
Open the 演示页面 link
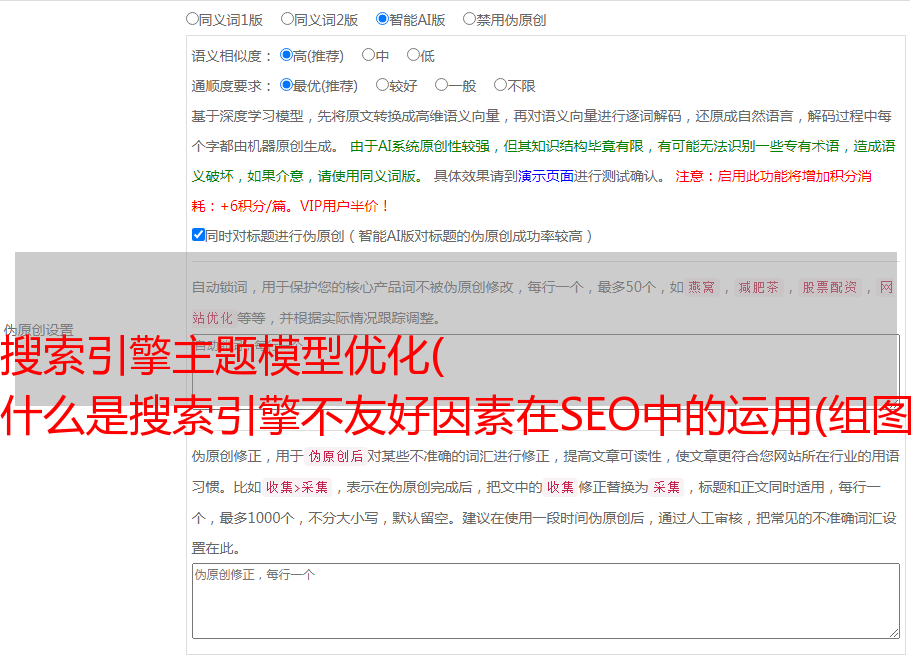pos(545,176)
